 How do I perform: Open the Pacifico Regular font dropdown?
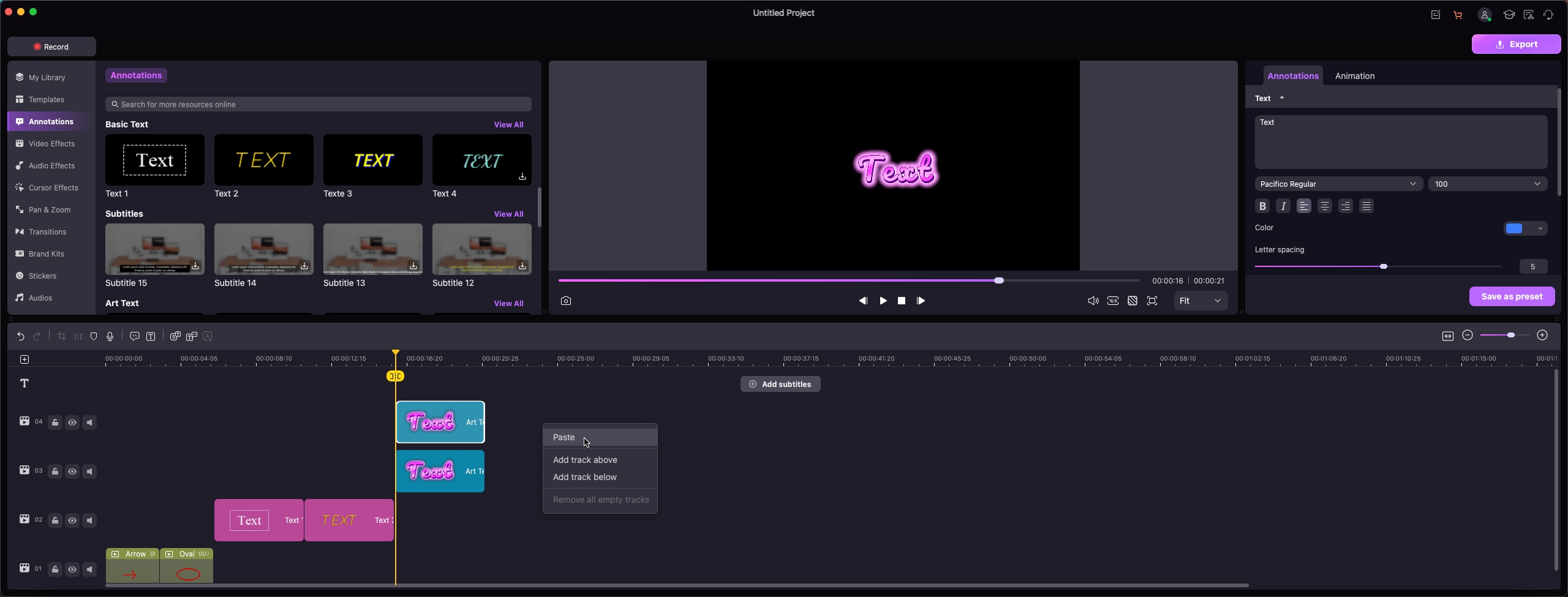[1338, 184]
